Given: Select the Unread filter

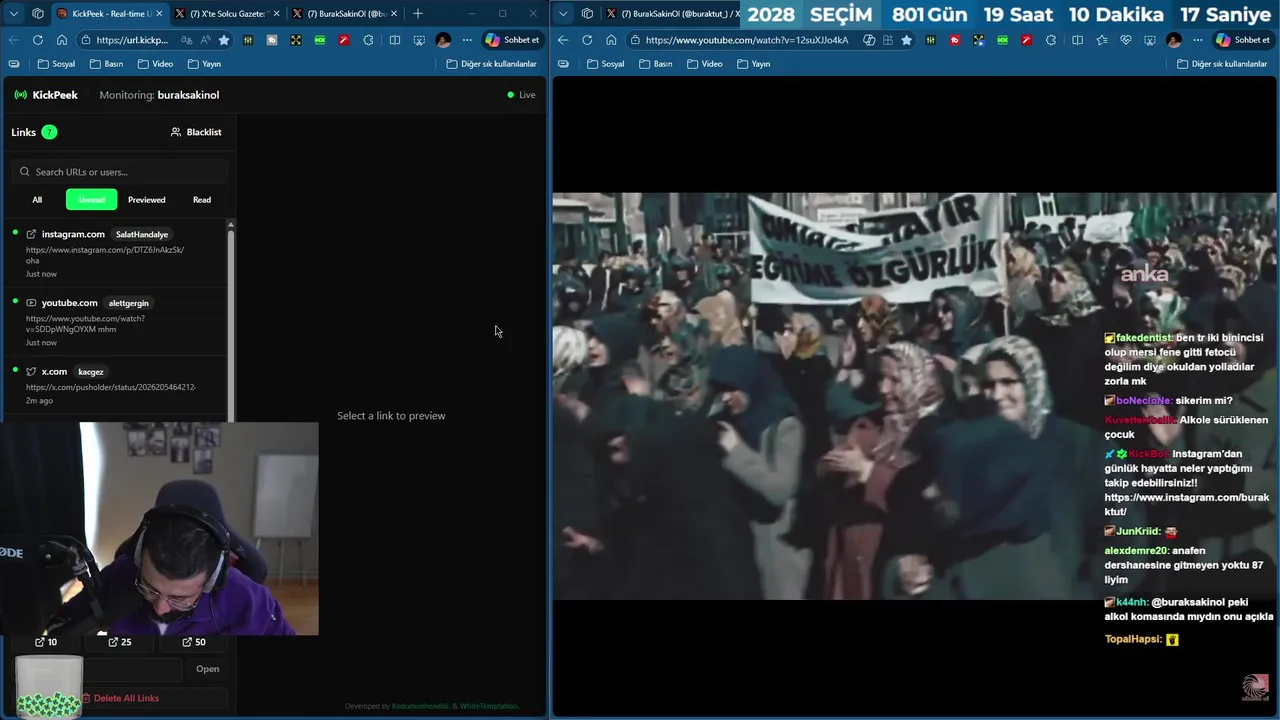Looking at the screenshot, I should tap(91, 200).
